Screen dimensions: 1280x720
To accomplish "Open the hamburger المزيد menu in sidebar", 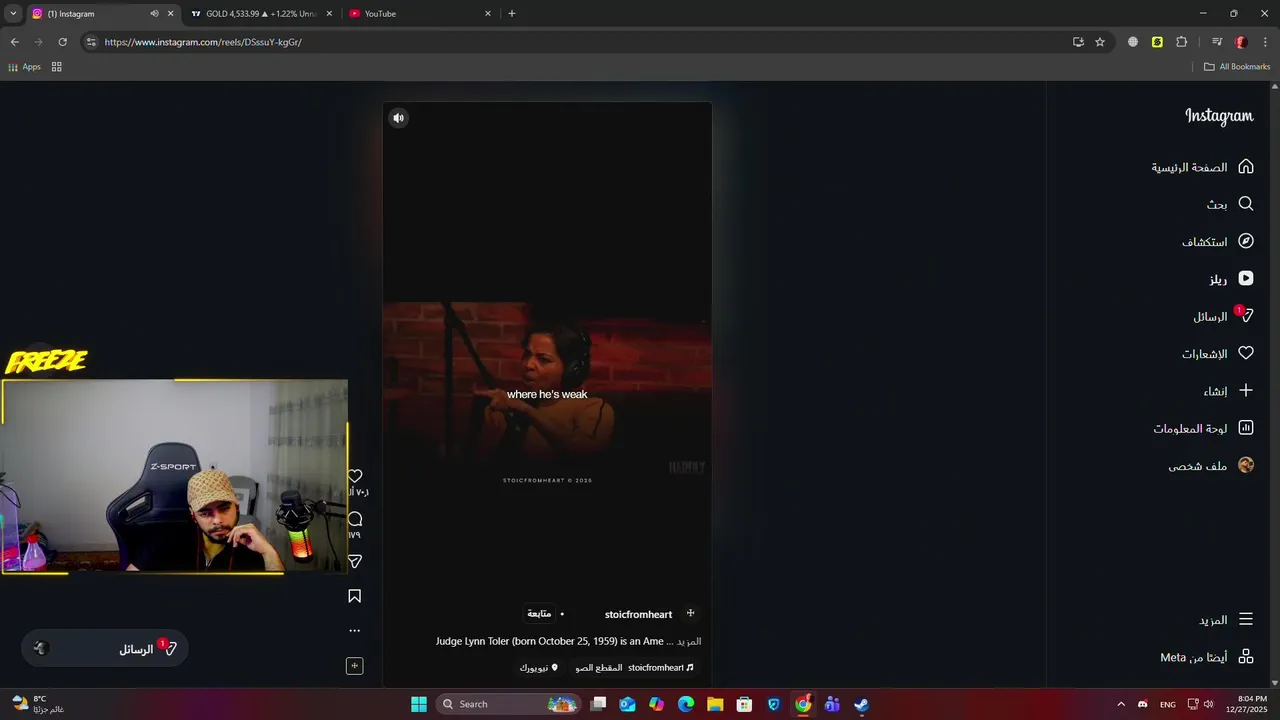I will (x=1226, y=620).
